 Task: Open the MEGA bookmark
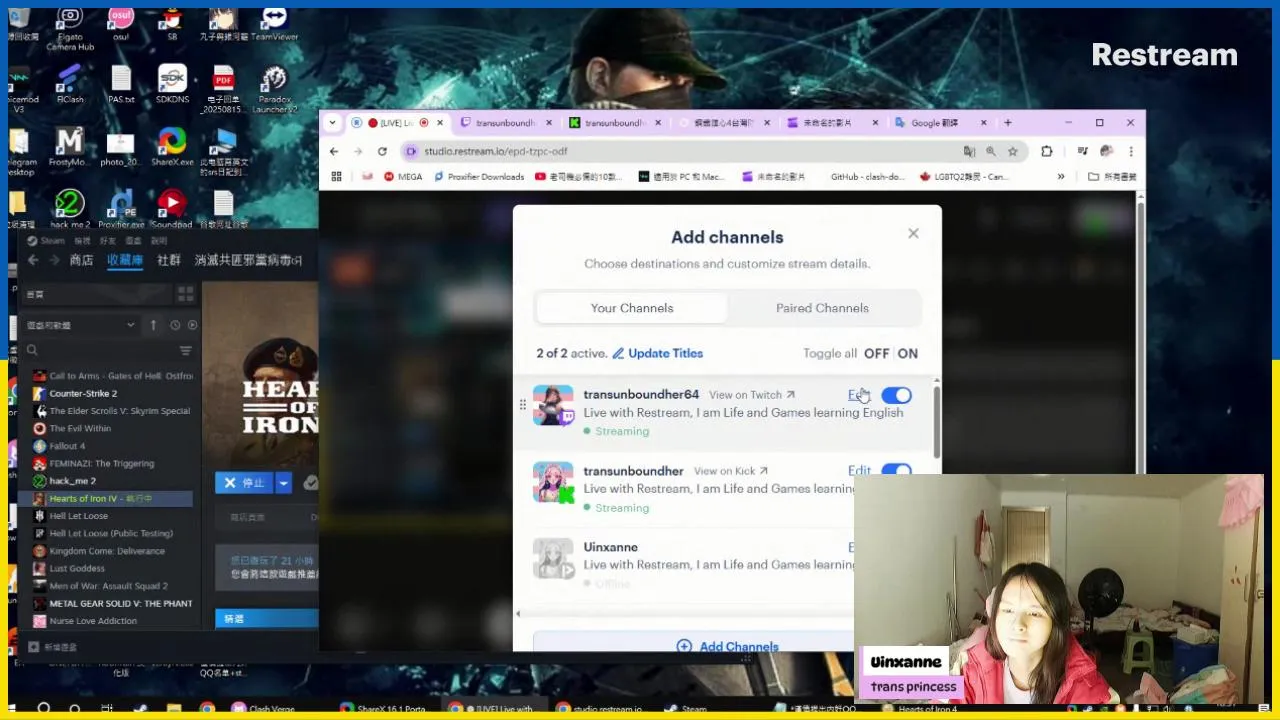(x=402, y=177)
